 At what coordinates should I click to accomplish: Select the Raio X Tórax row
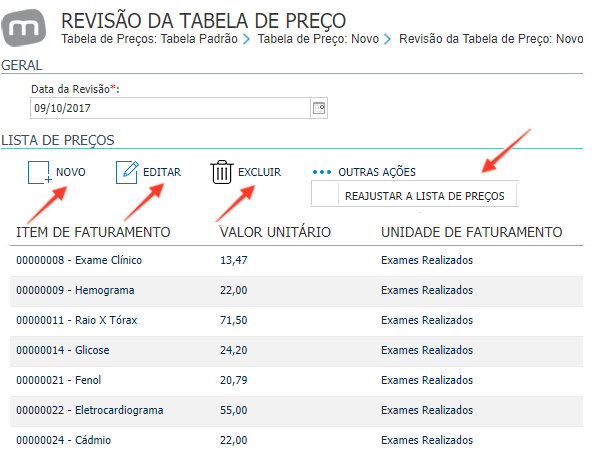[x=296, y=321]
